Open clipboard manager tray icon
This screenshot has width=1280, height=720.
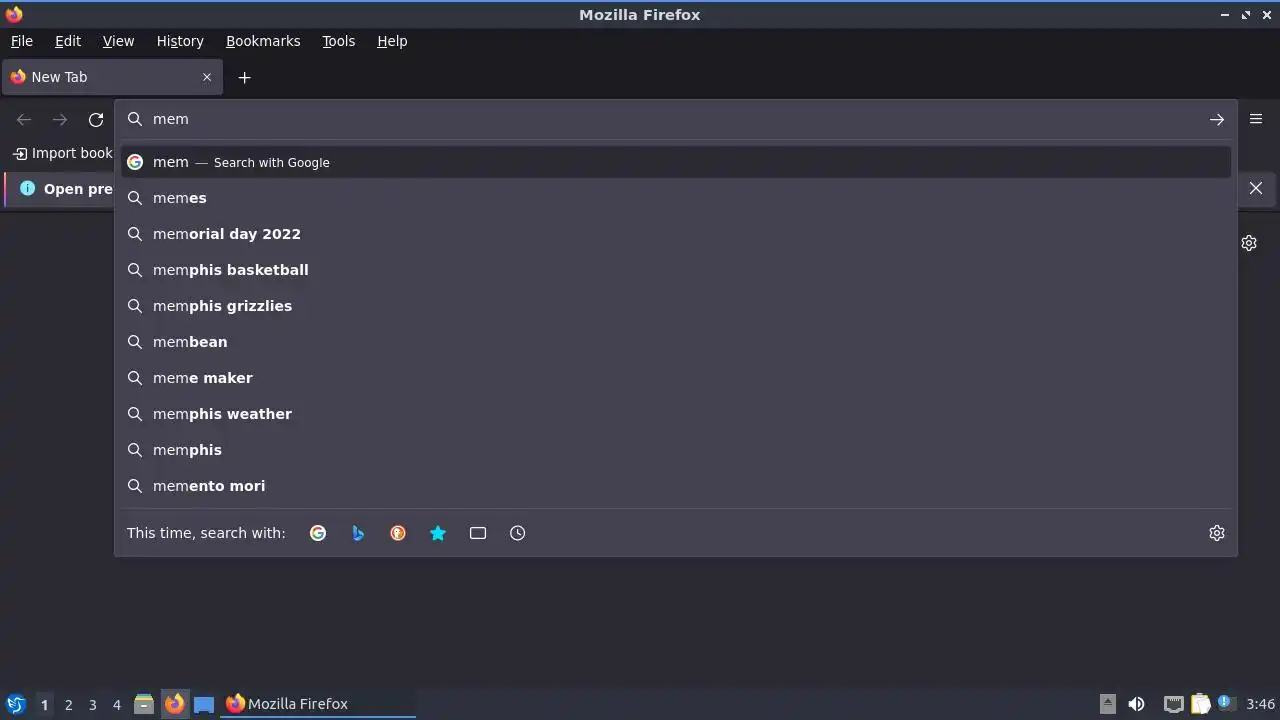(x=1200, y=704)
